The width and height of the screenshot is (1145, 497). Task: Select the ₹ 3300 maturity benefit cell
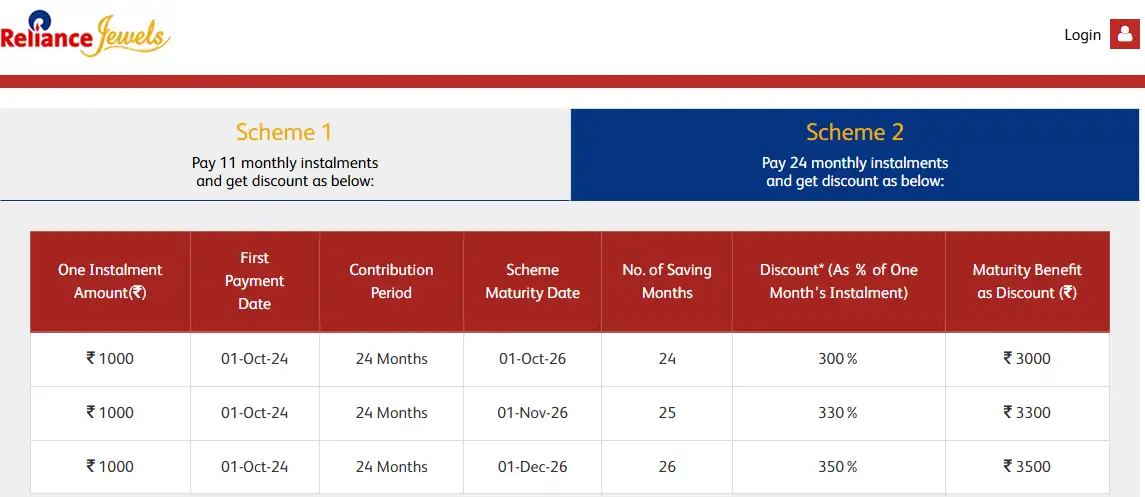[x=1027, y=413]
